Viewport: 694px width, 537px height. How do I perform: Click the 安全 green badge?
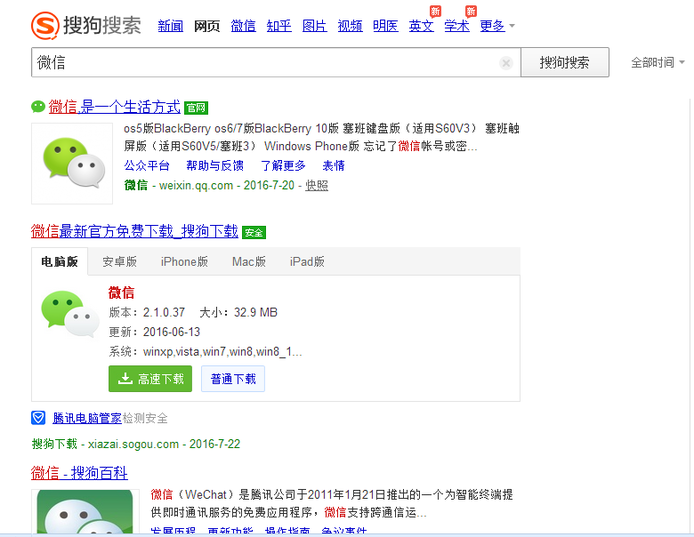pyautogui.click(x=254, y=232)
